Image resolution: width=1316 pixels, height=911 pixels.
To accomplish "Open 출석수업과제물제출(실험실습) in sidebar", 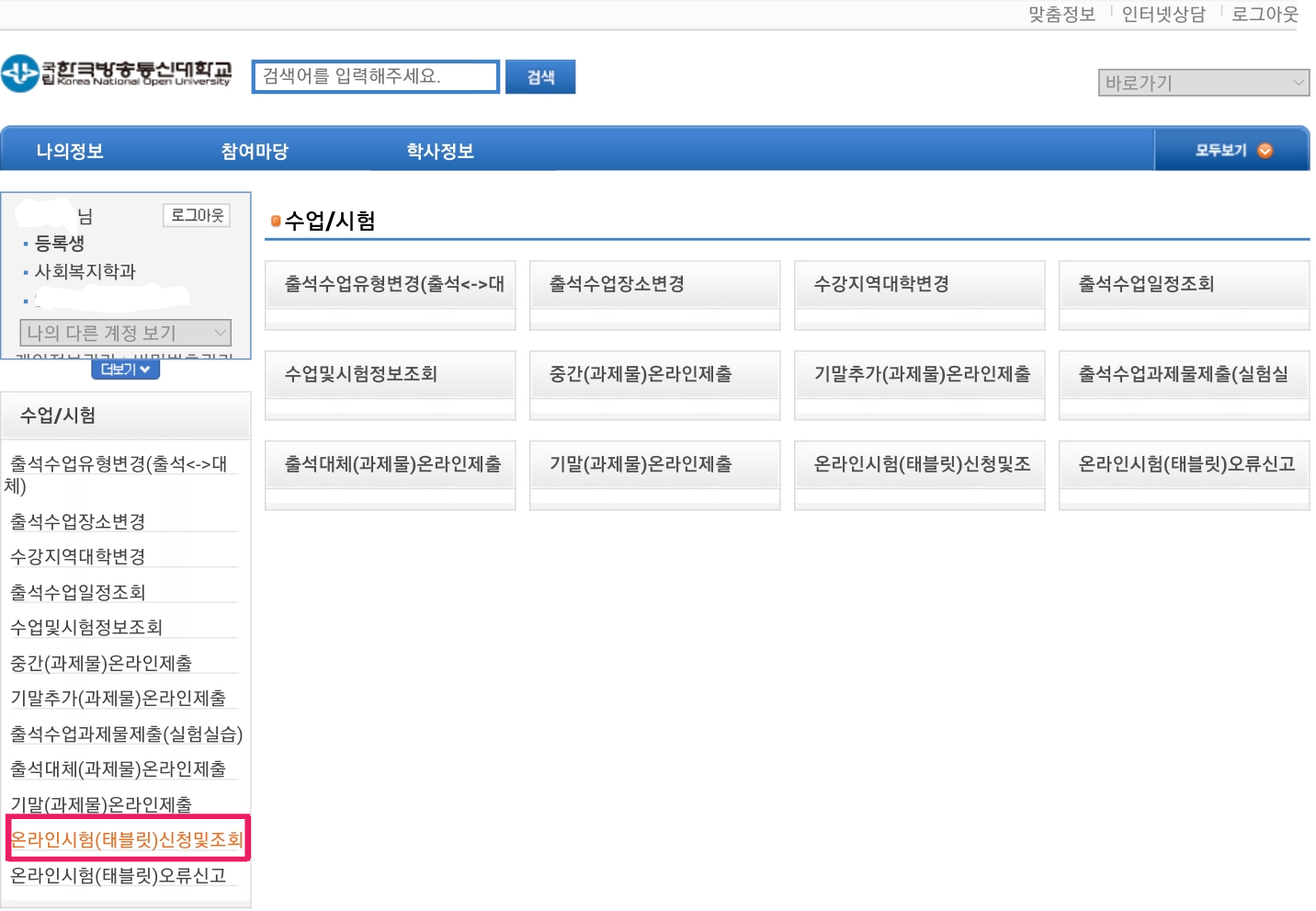I will tap(127, 734).
